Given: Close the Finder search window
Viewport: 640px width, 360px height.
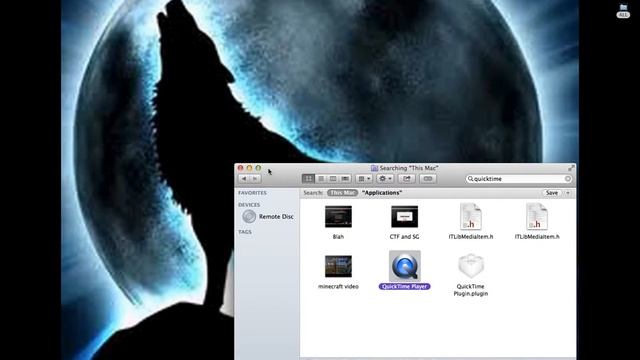Looking at the screenshot, I should 240,168.
